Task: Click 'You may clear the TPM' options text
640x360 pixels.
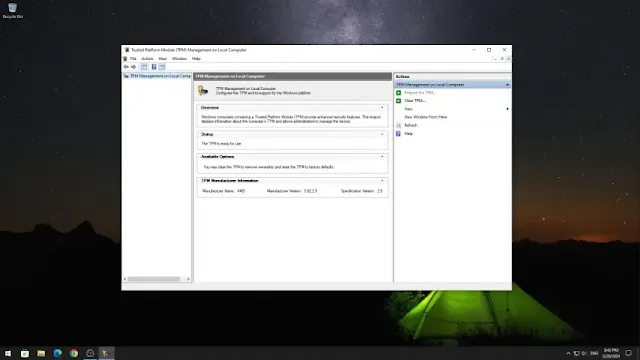Action: click(x=269, y=167)
